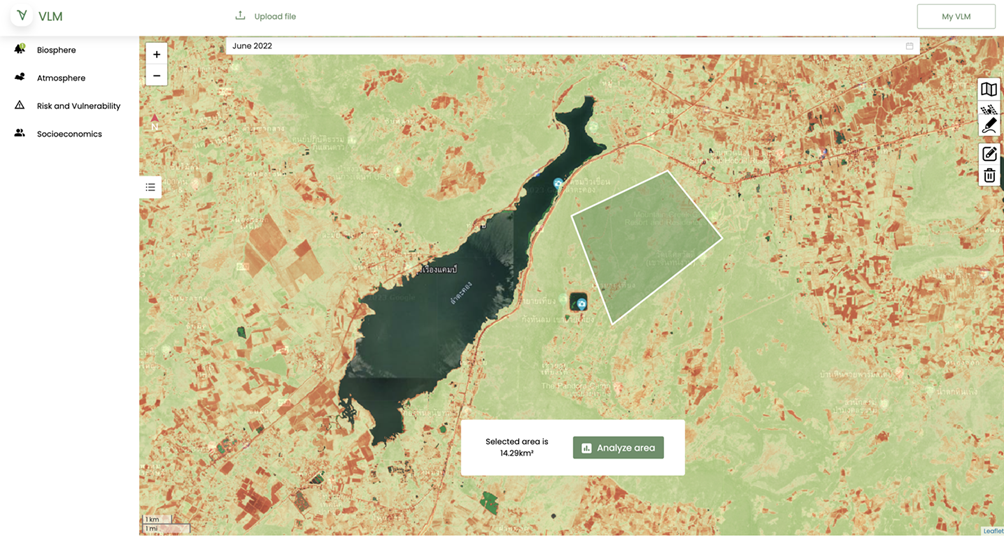
Task: Open the layer list toggle icon
Action: [150, 187]
